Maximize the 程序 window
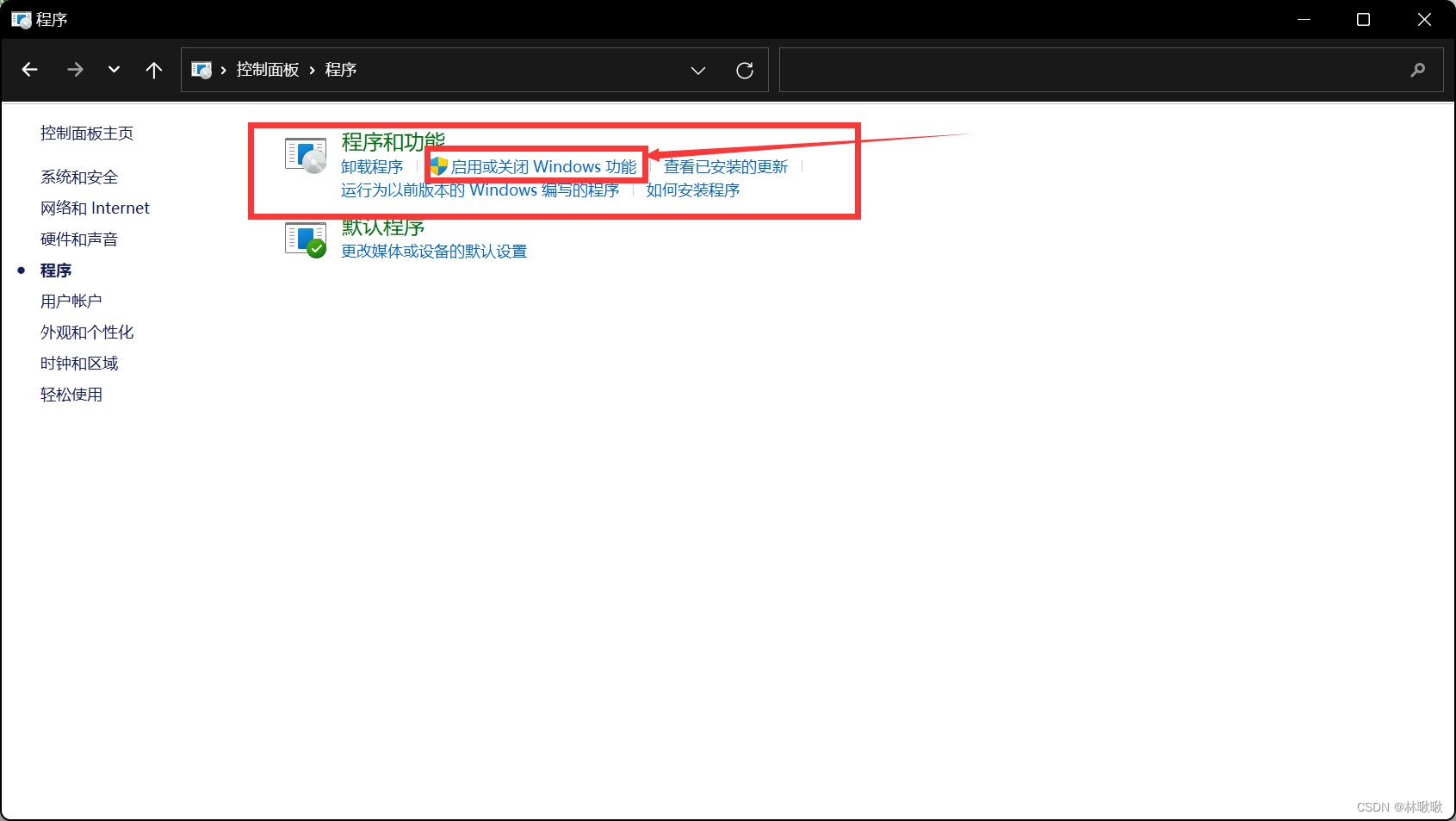 (1363, 19)
